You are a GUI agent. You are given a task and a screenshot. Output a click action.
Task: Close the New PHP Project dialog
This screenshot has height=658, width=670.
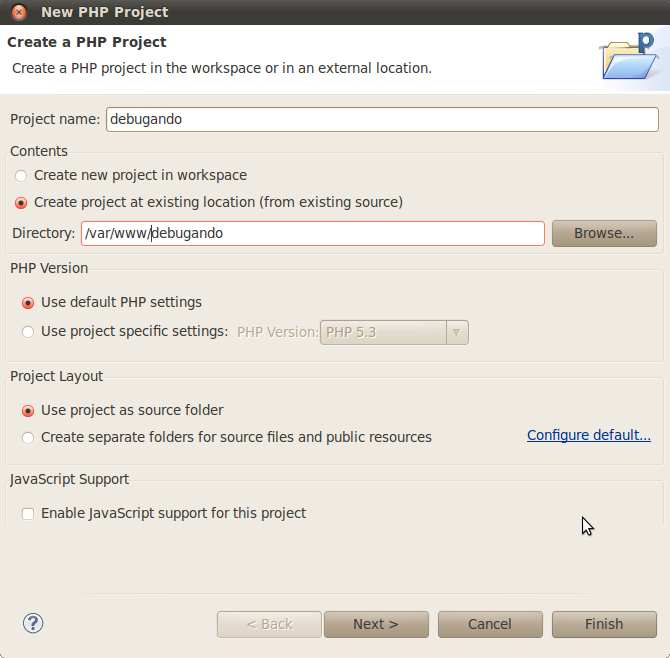pyautogui.click(x=19, y=12)
